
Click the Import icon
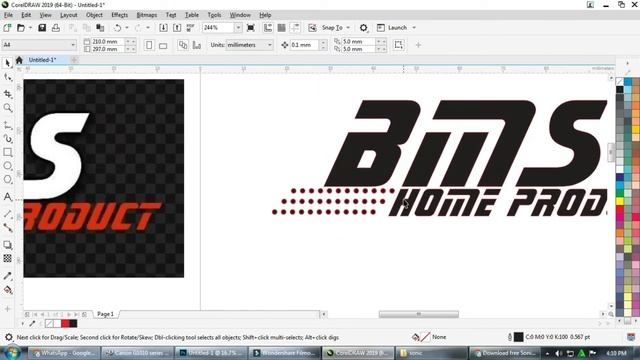coord(163,28)
